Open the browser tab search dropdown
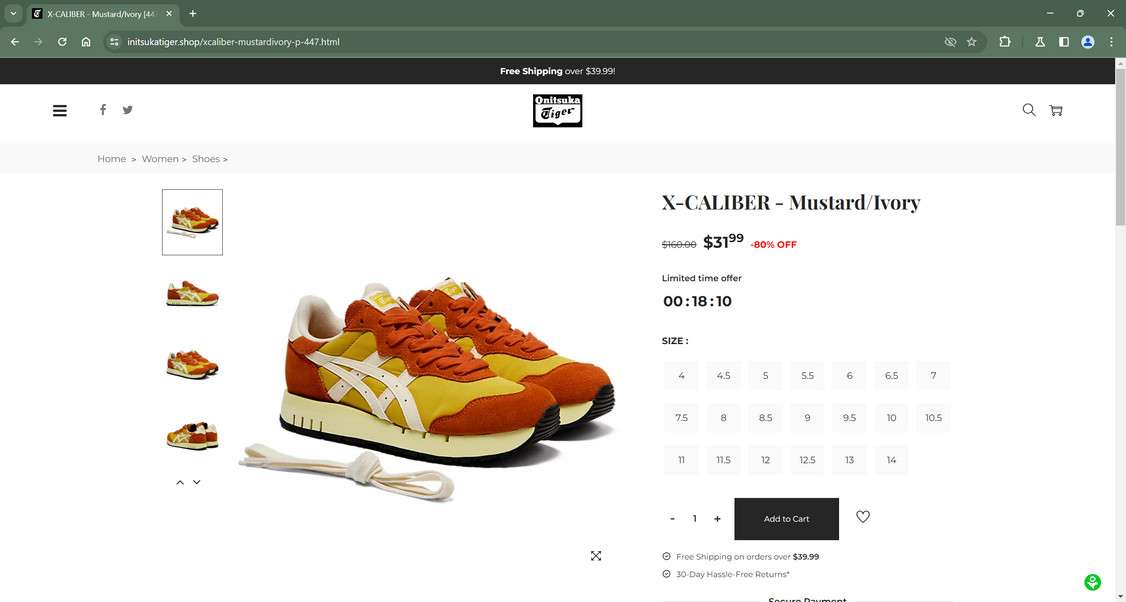The width and height of the screenshot is (1126, 602). point(13,14)
